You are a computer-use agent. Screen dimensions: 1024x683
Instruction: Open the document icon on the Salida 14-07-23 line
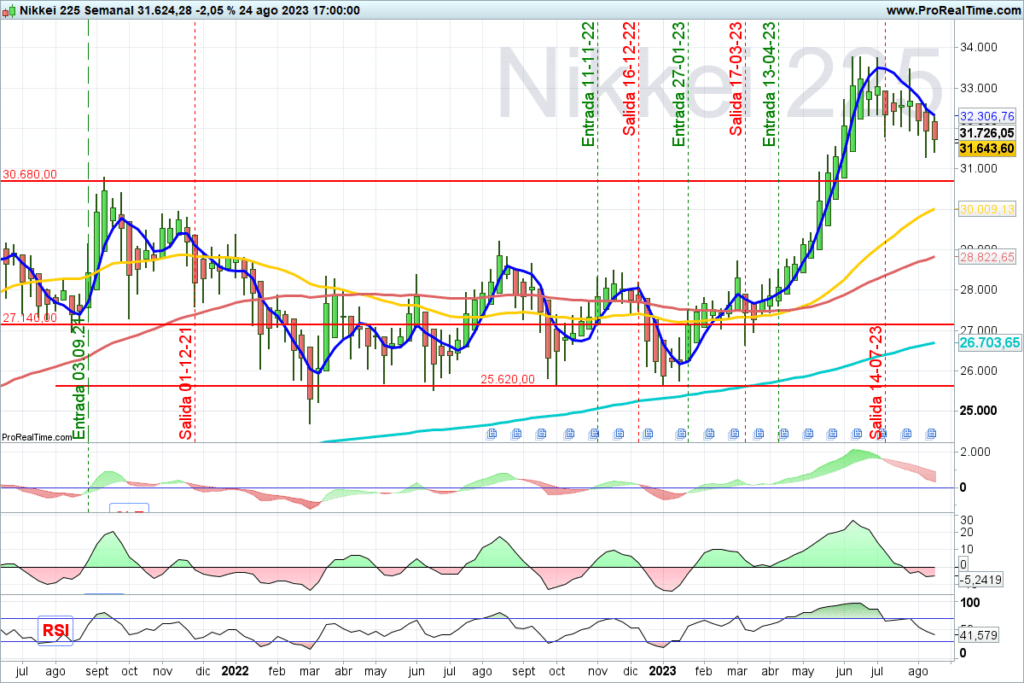pos(882,434)
